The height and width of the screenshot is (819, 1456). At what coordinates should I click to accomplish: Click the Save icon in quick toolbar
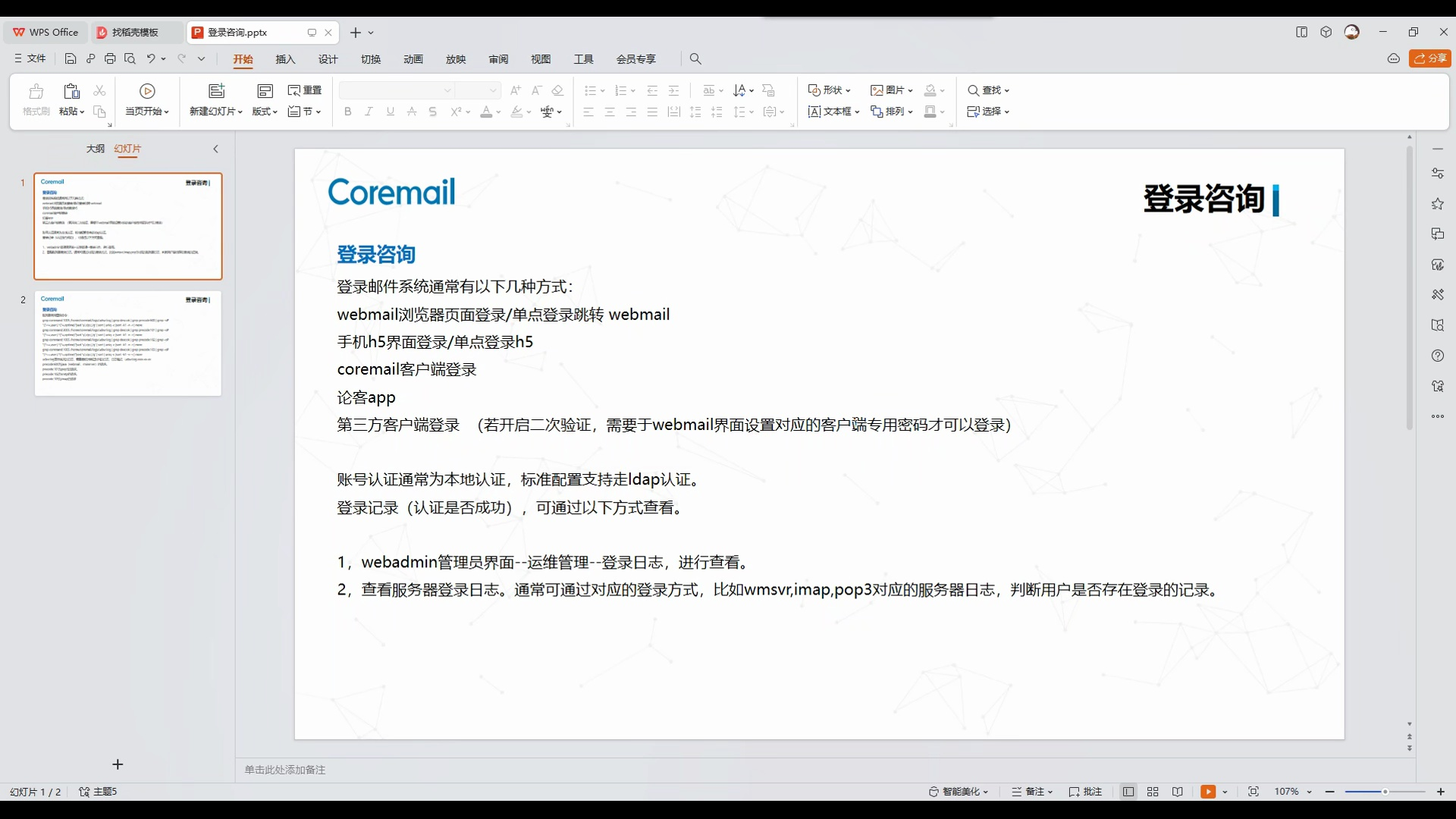pyautogui.click(x=71, y=58)
